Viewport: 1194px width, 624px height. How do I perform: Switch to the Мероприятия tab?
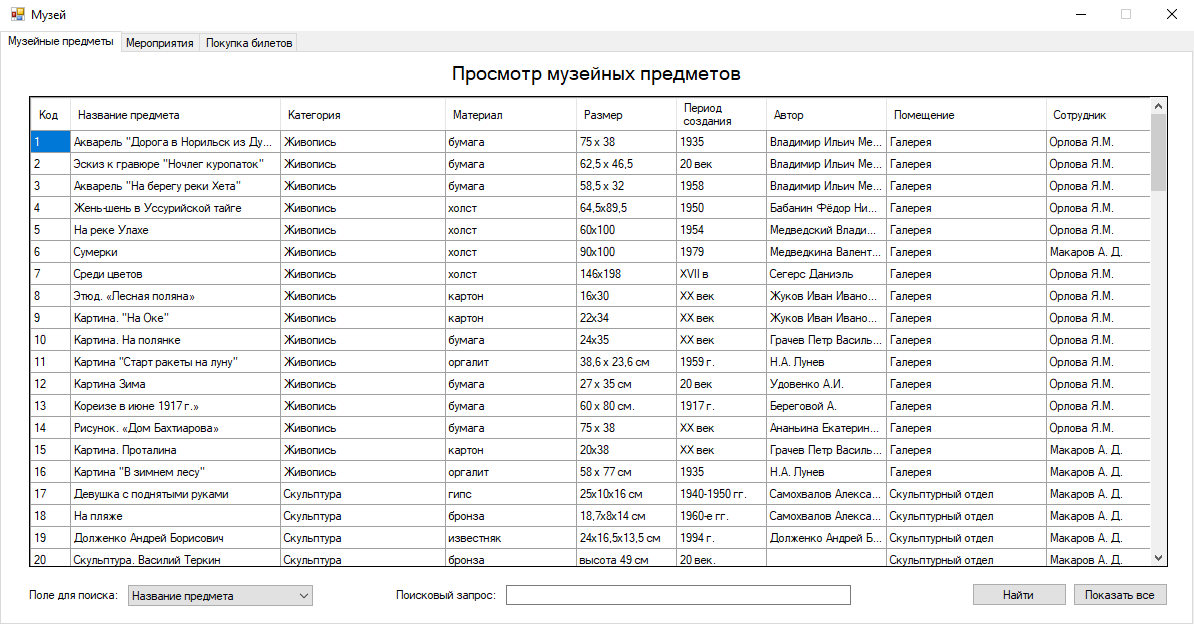coord(159,42)
